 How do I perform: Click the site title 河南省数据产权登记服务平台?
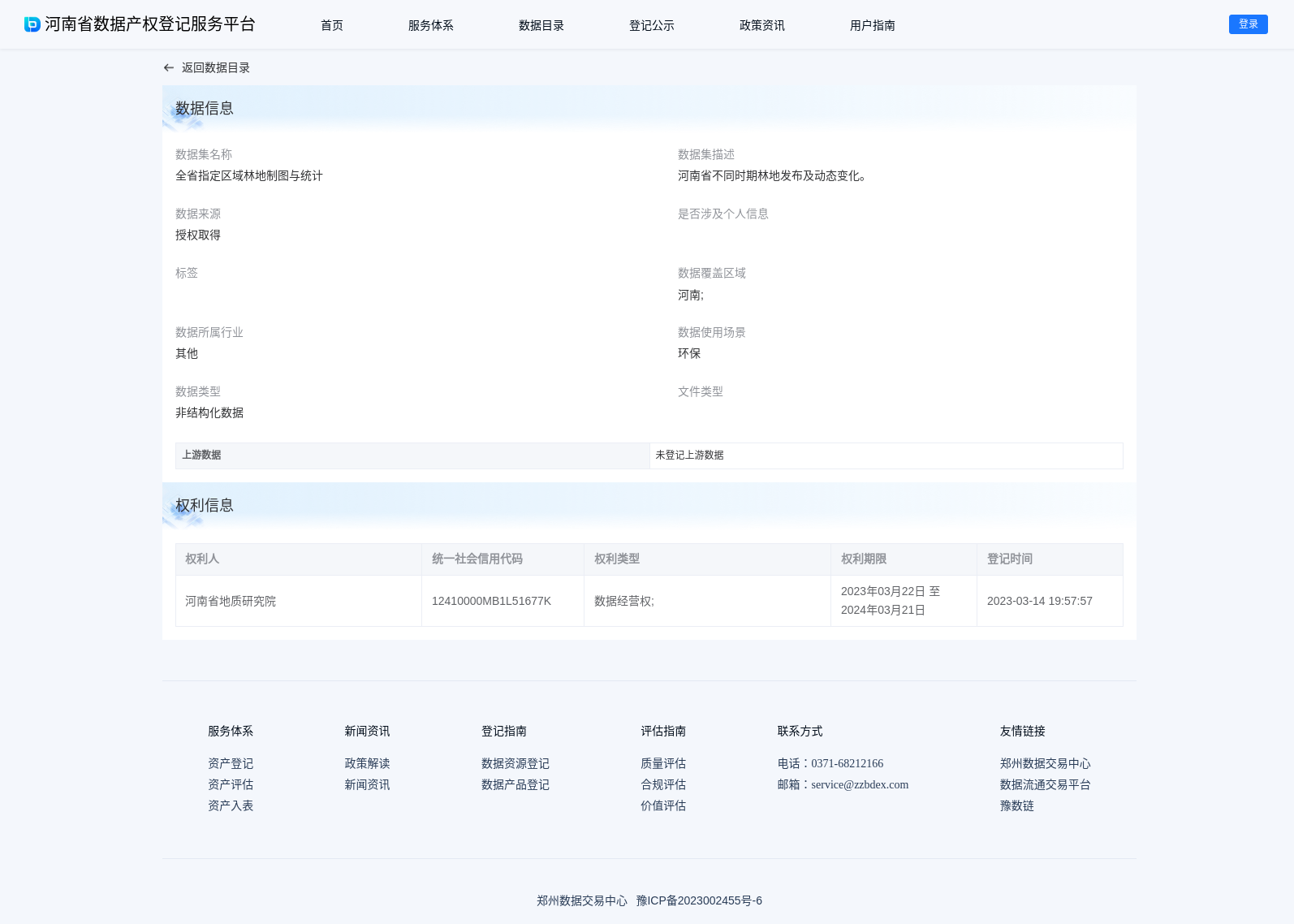(x=150, y=24)
